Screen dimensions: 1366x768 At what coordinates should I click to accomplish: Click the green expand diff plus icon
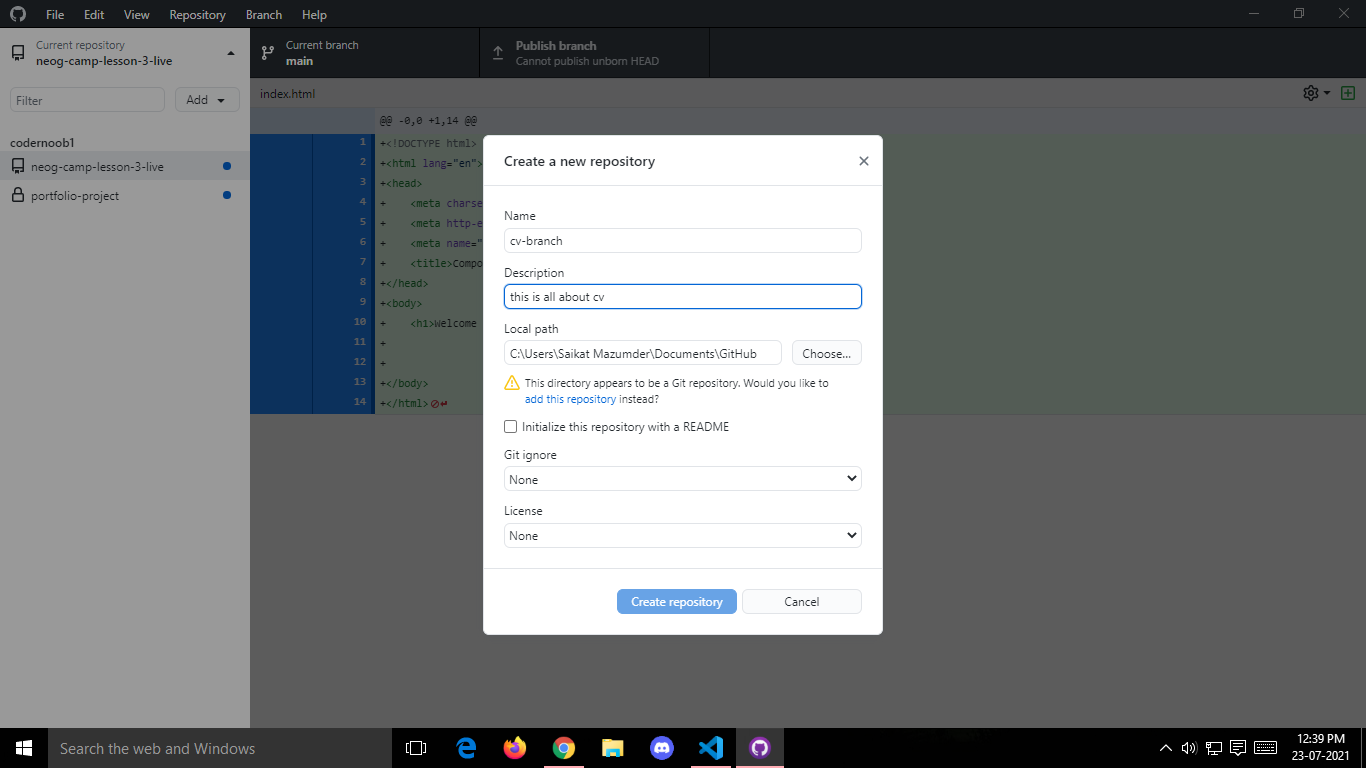coord(1348,93)
